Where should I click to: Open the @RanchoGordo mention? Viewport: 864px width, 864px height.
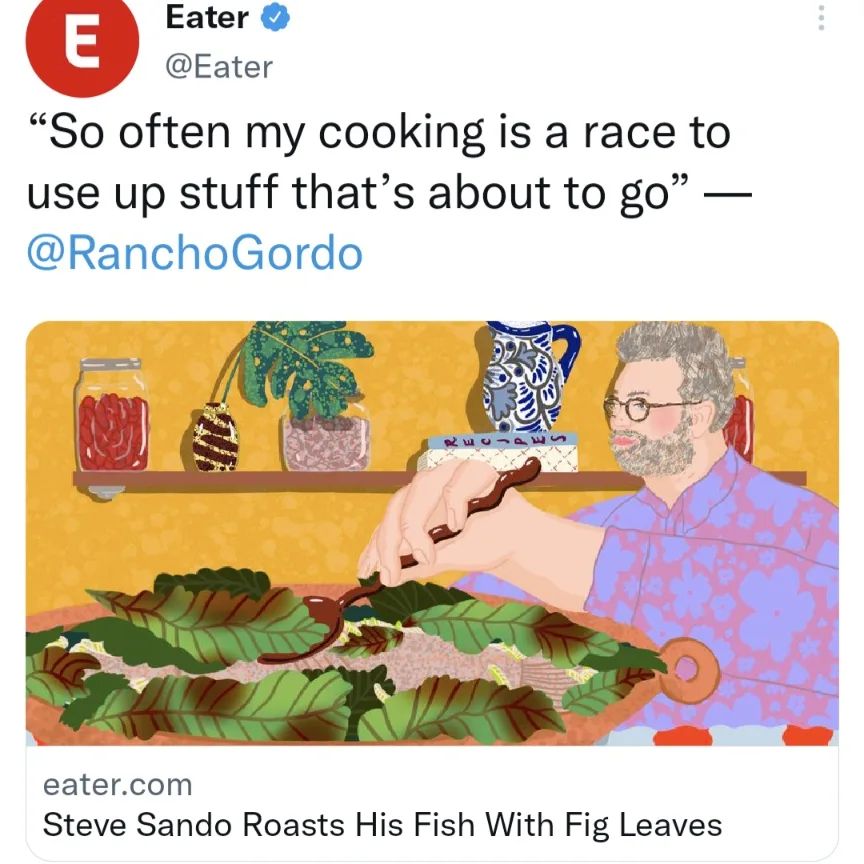195,253
